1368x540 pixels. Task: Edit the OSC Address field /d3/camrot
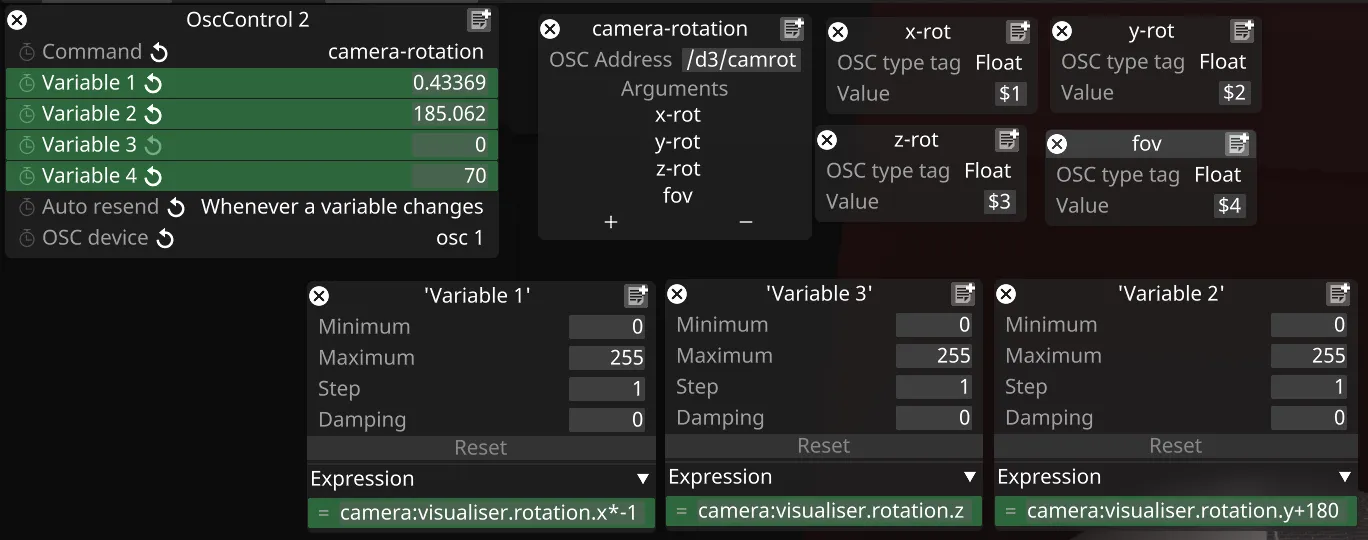(x=741, y=60)
